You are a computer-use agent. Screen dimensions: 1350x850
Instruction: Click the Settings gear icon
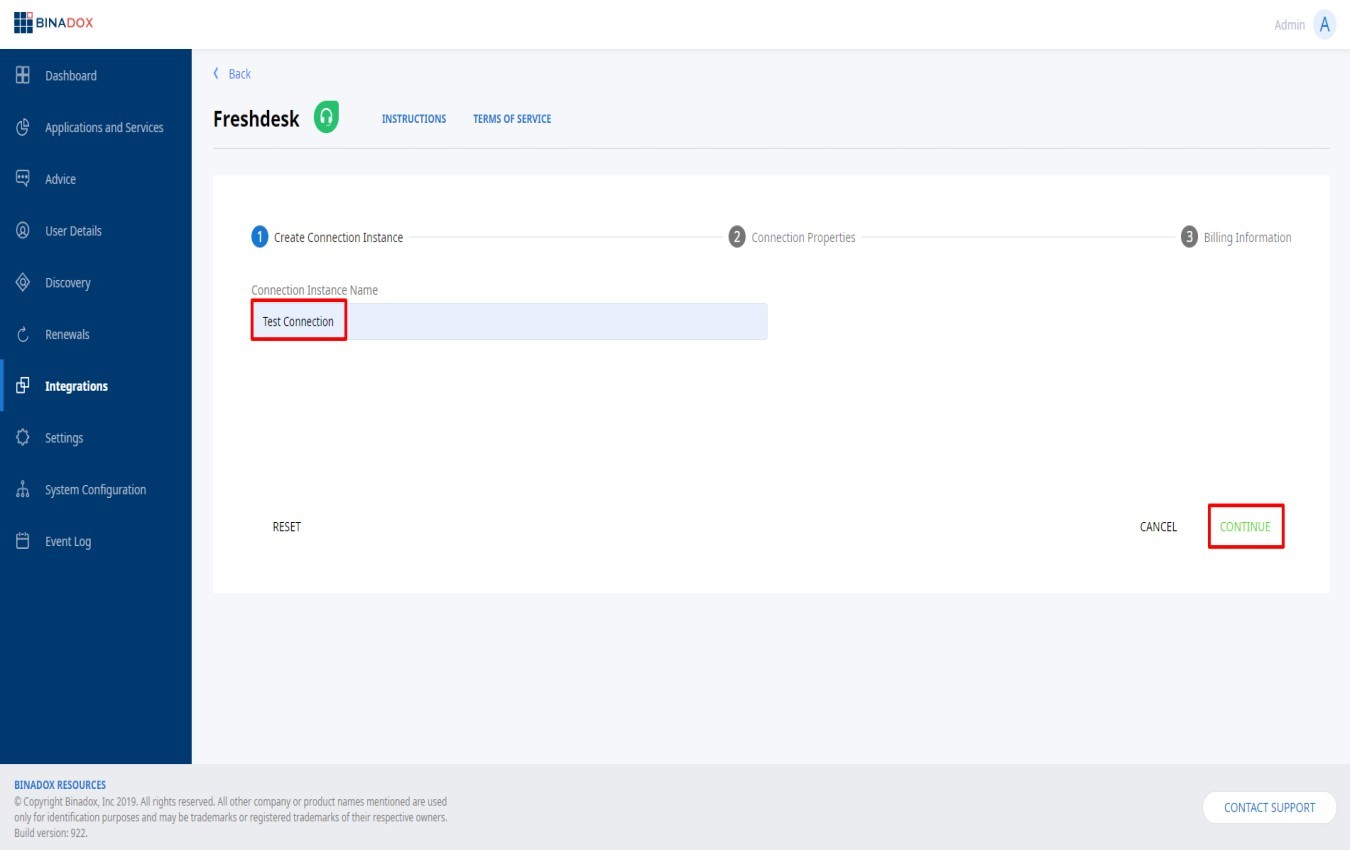pyautogui.click(x=23, y=437)
